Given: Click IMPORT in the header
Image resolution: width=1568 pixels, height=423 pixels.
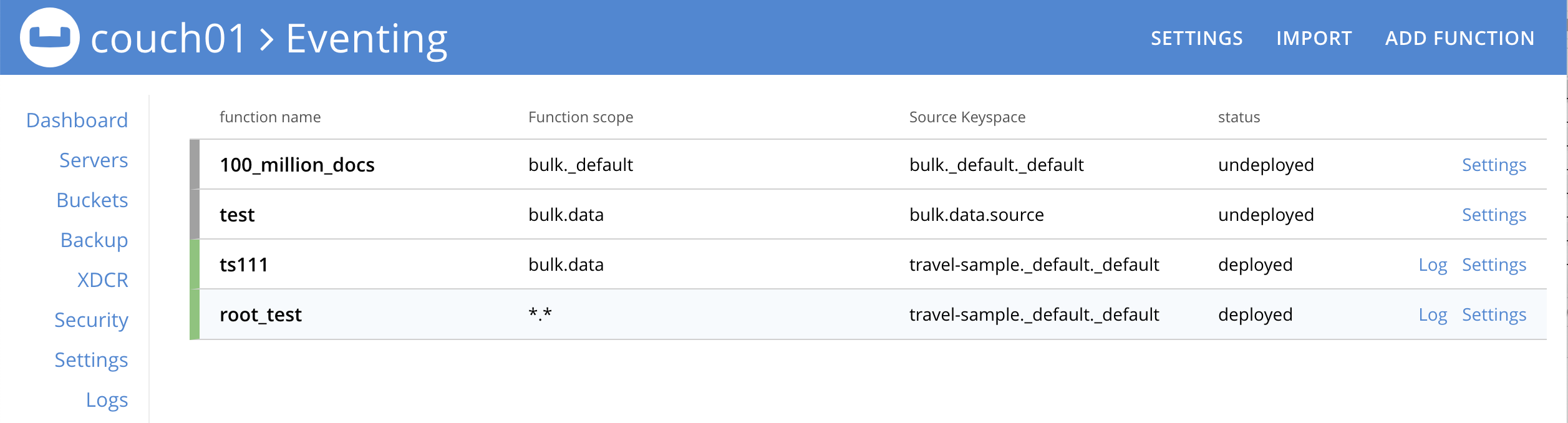Looking at the screenshot, I should [x=1314, y=39].
